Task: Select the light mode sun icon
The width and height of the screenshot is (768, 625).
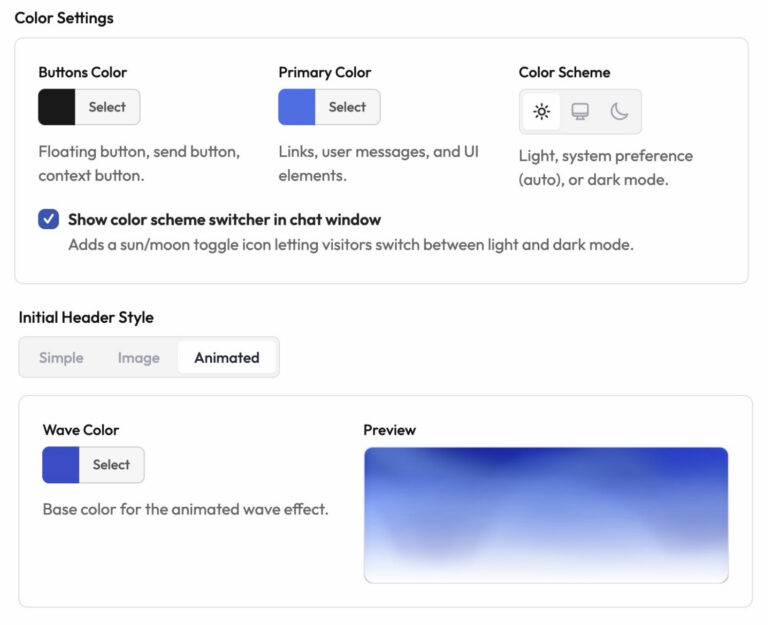Action: [541, 111]
